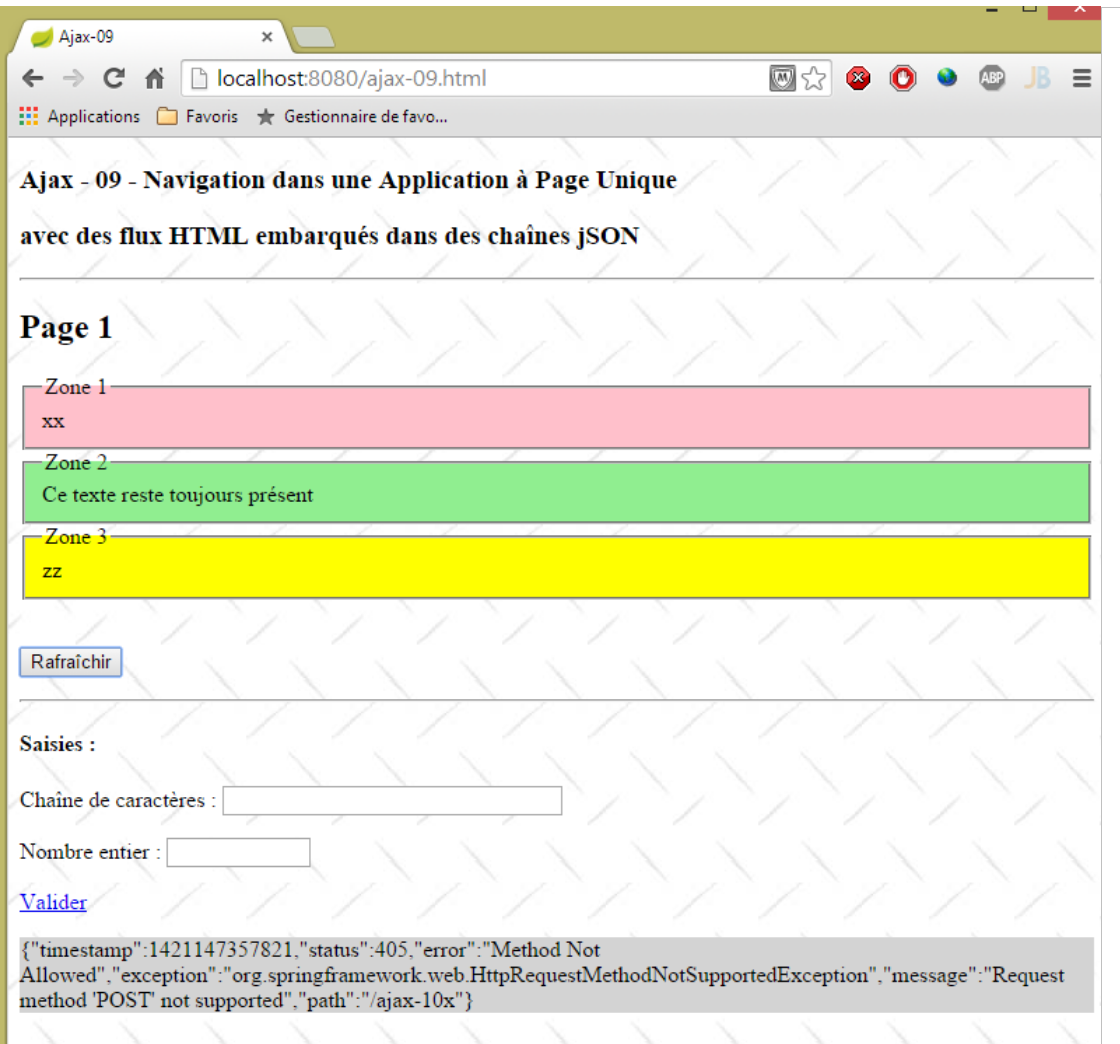Click the Valider link
This screenshot has width=1120, height=1044.
coord(53,902)
